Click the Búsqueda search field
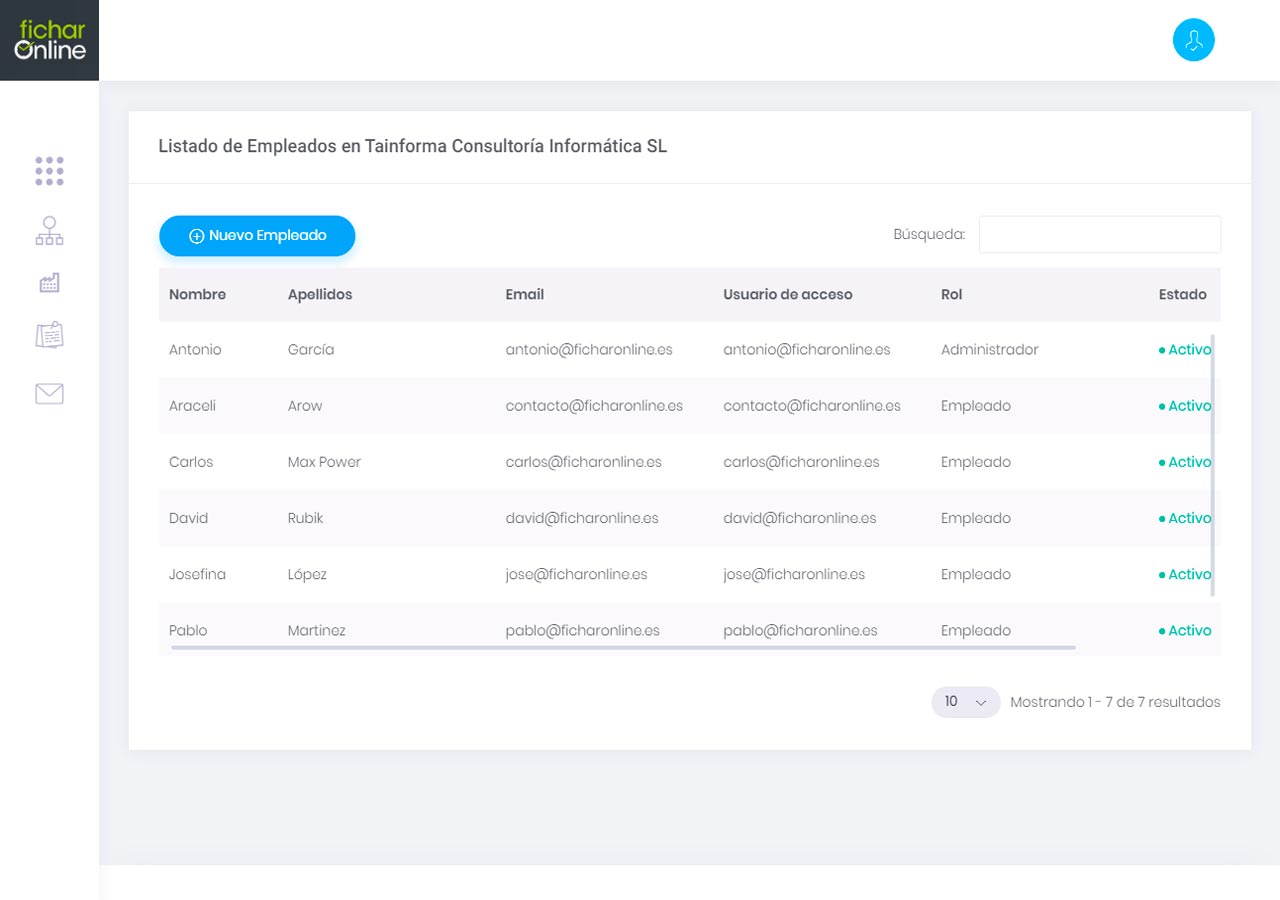1280x900 pixels. point(1099,235)
